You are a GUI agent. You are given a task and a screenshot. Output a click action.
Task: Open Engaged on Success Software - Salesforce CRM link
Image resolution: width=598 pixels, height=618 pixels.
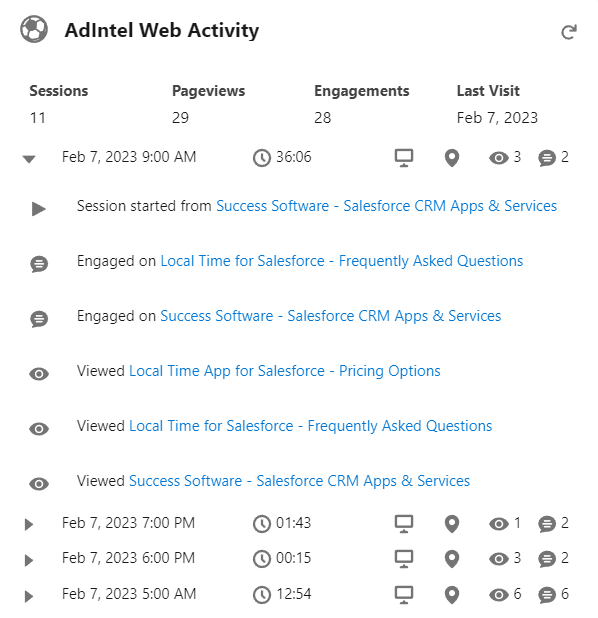pos(330,316)
